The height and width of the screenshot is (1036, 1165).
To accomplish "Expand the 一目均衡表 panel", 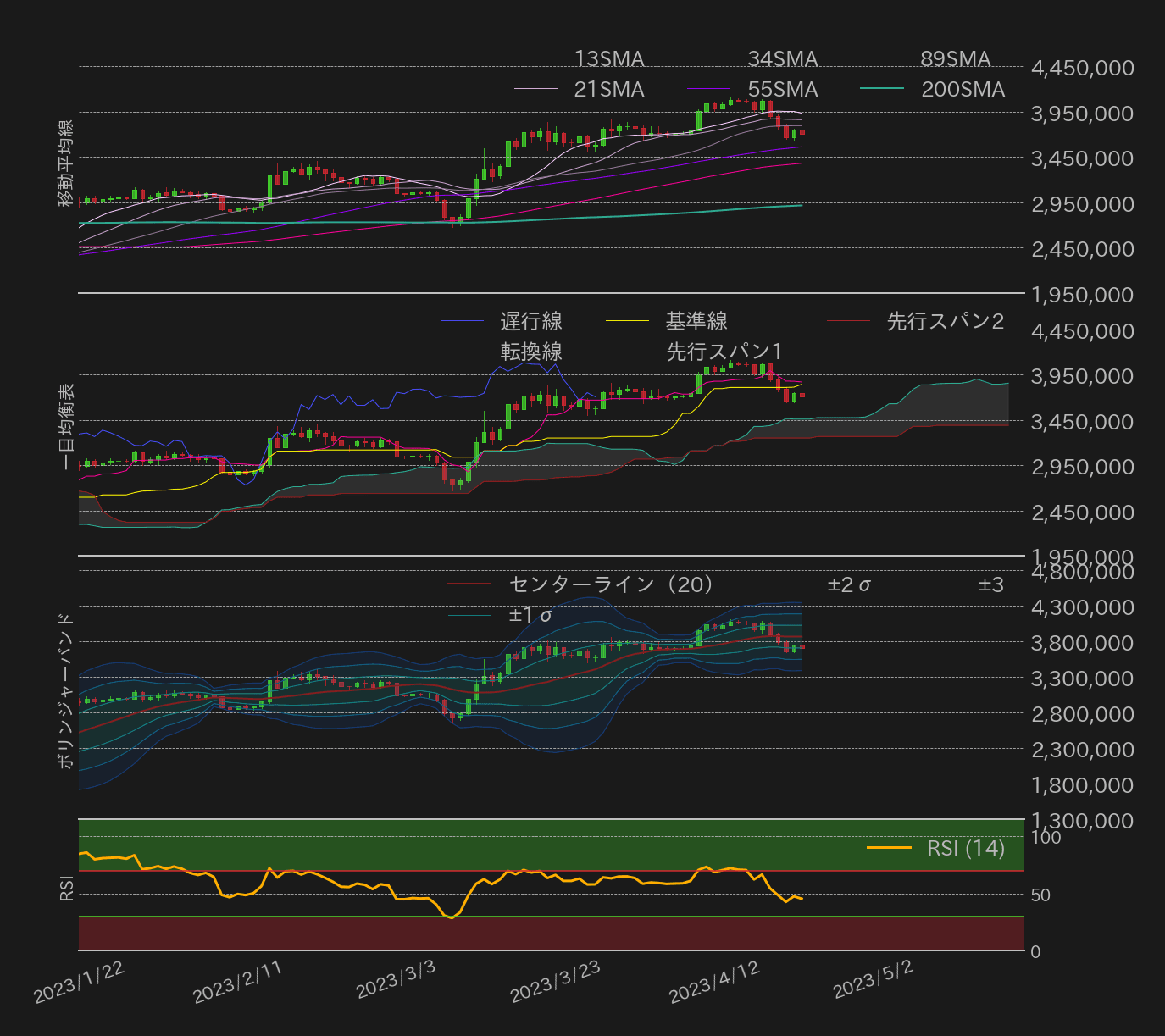I will [x=65, y=428].
